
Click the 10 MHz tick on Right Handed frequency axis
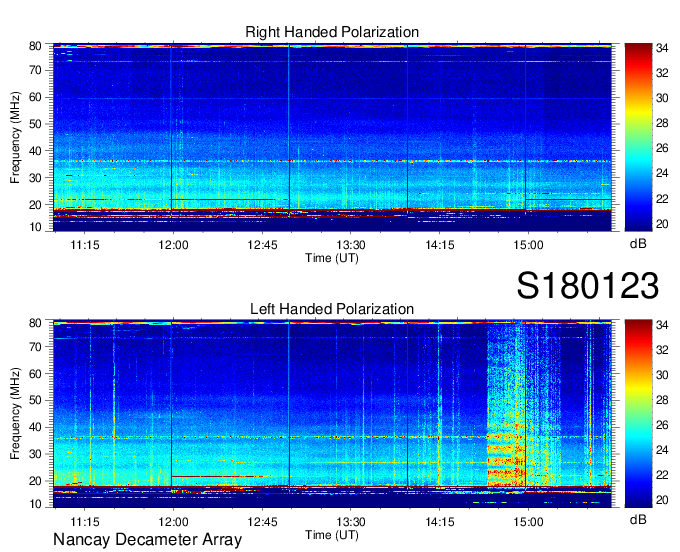click(35, 227)
